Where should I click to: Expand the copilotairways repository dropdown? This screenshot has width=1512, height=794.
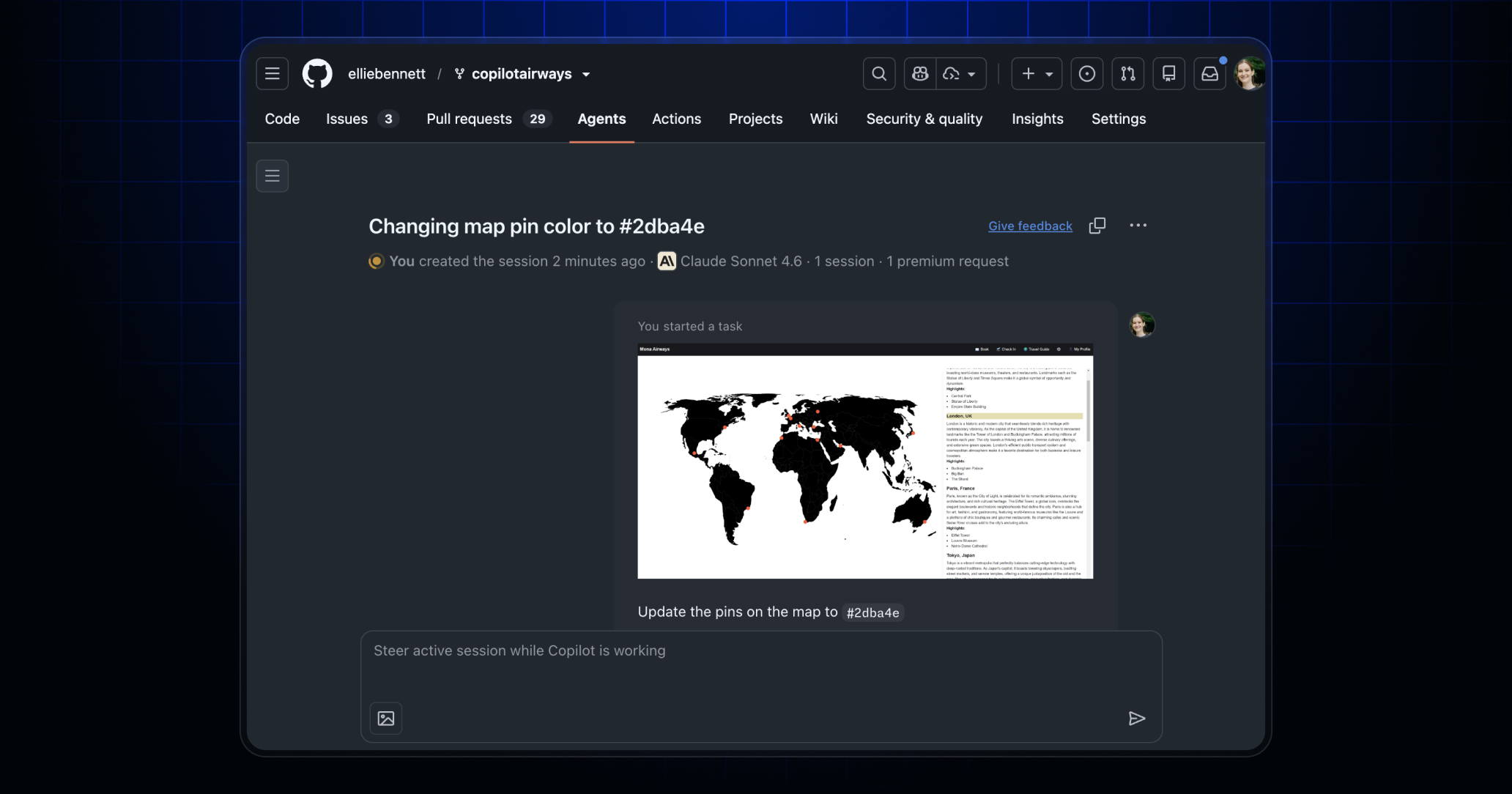pyautogui.click(x=585, y=74)
